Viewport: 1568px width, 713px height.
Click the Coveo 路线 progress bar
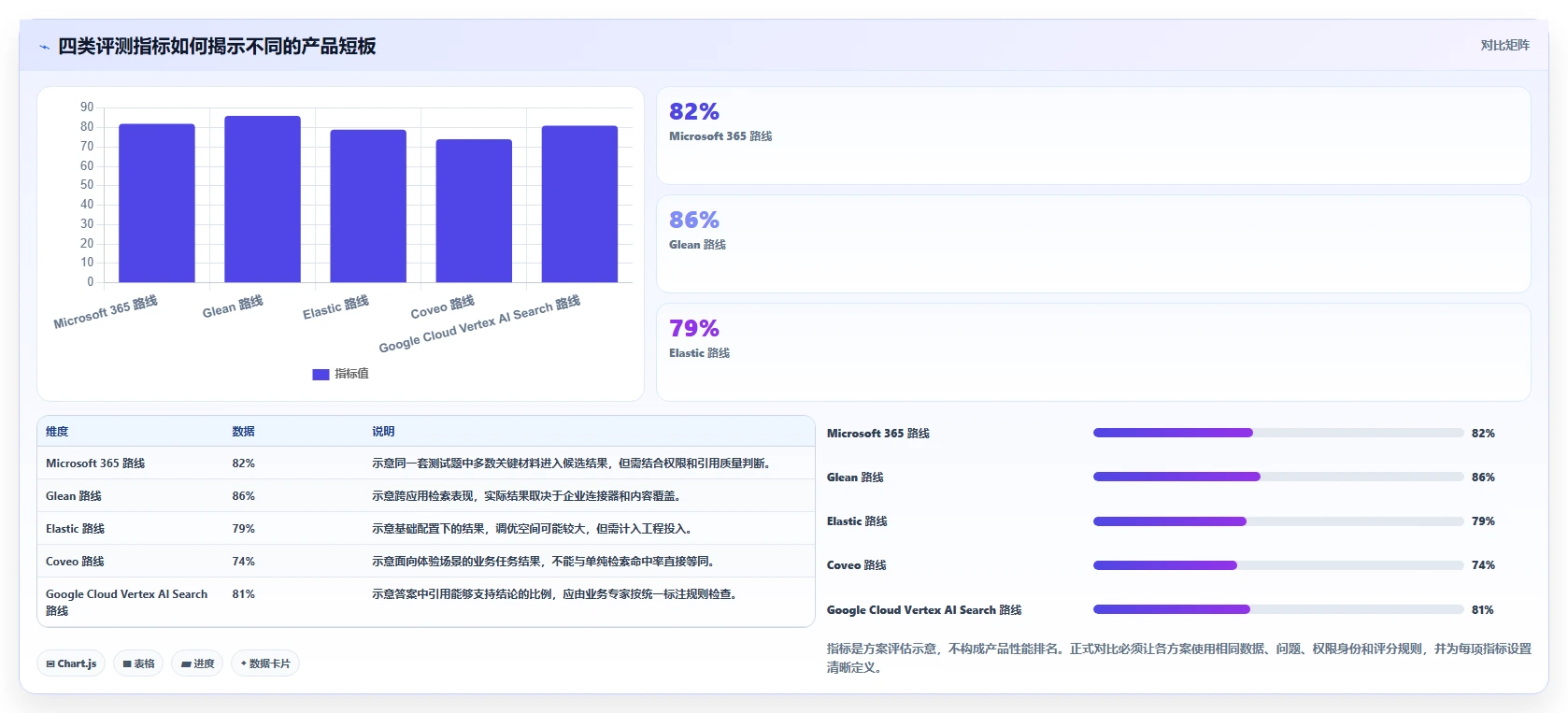1278,565
